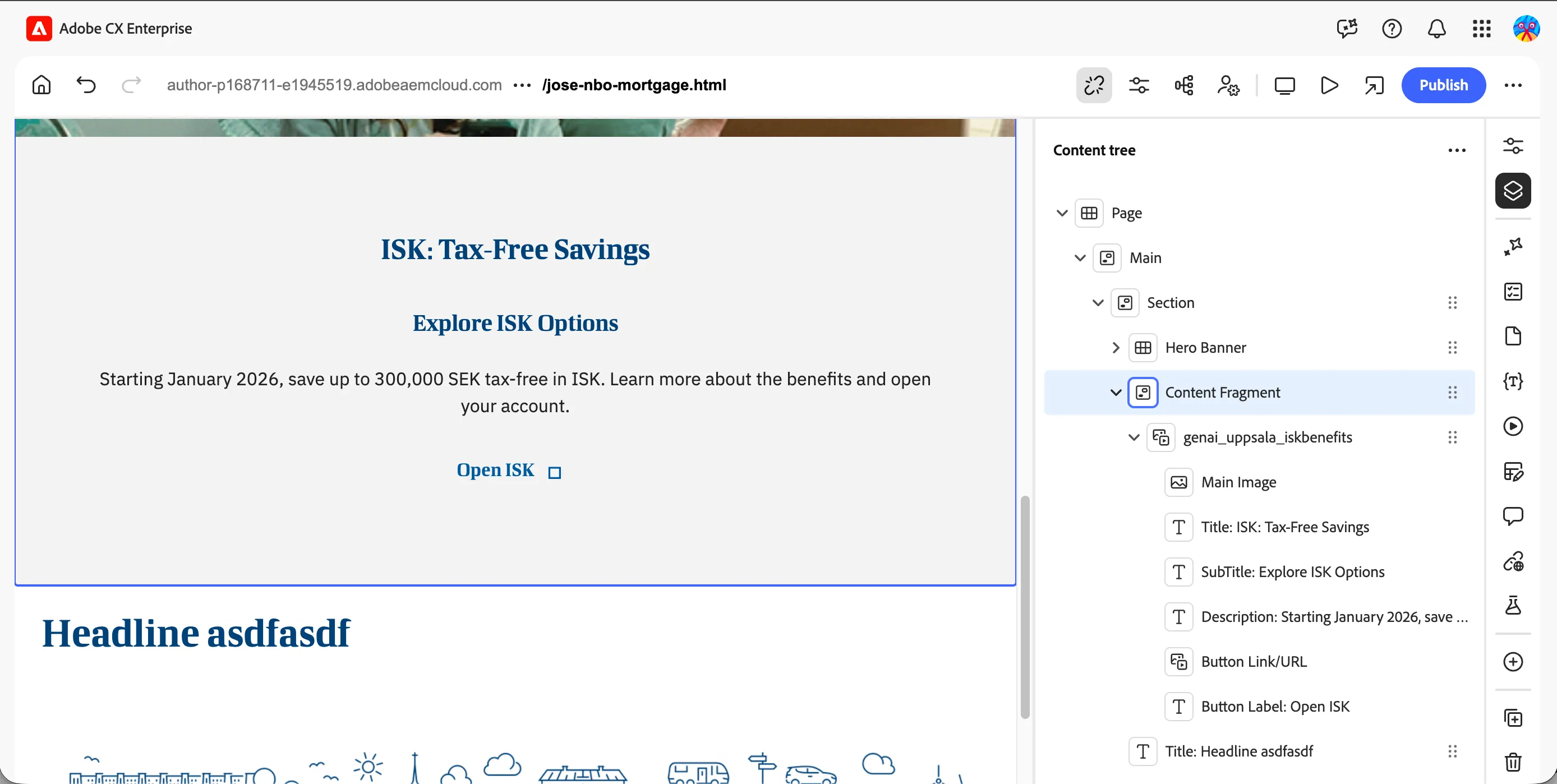Click the user profile avatar
1557x784 pixels.
(1526, 29)
